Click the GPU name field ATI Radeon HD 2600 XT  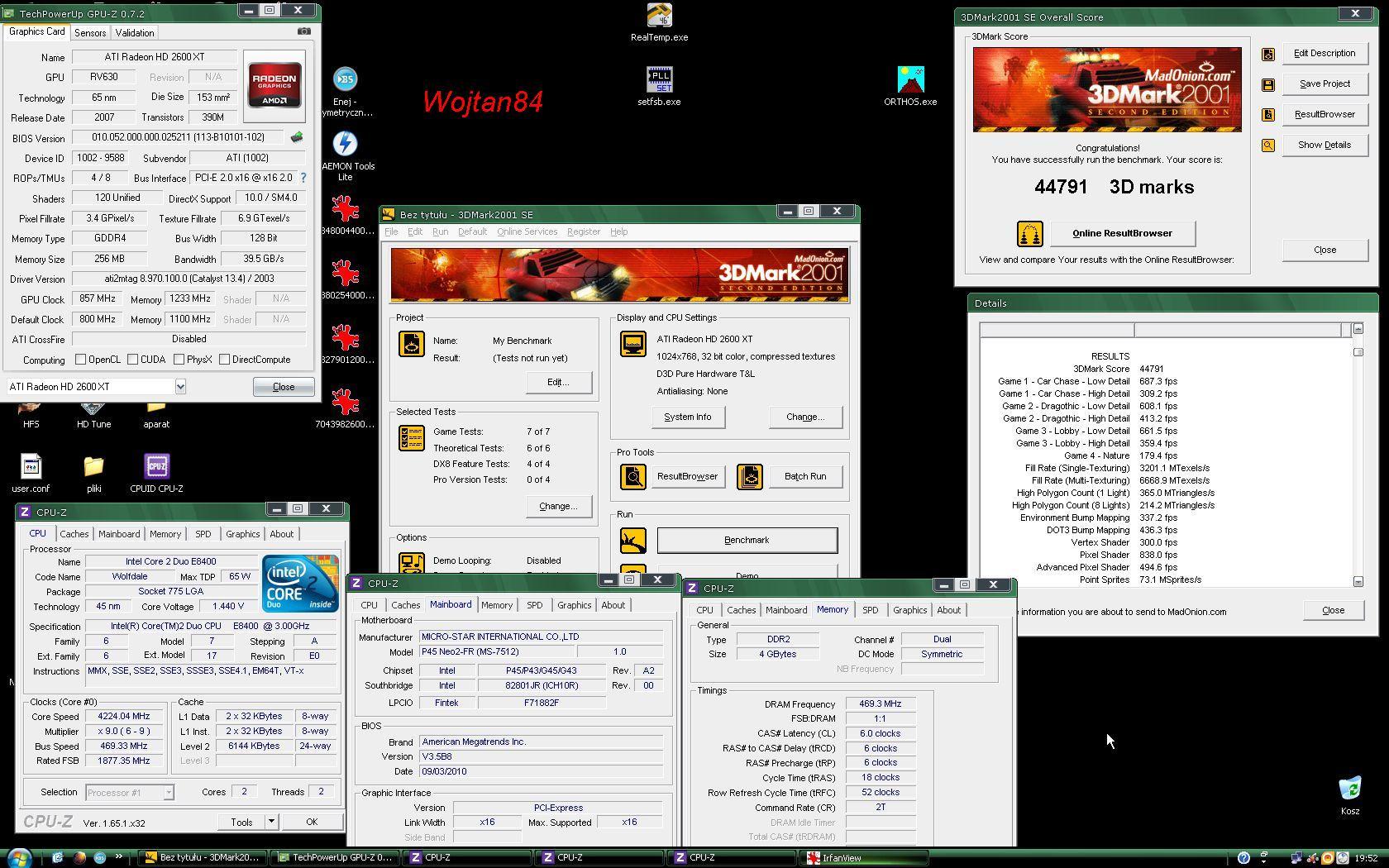pos(155,57)
